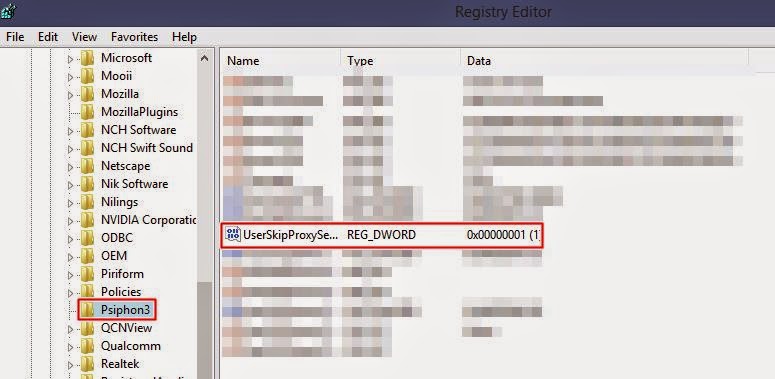Expand the Nilings key
This screenshot has height=379, width=775.
(x=70, y=204)
